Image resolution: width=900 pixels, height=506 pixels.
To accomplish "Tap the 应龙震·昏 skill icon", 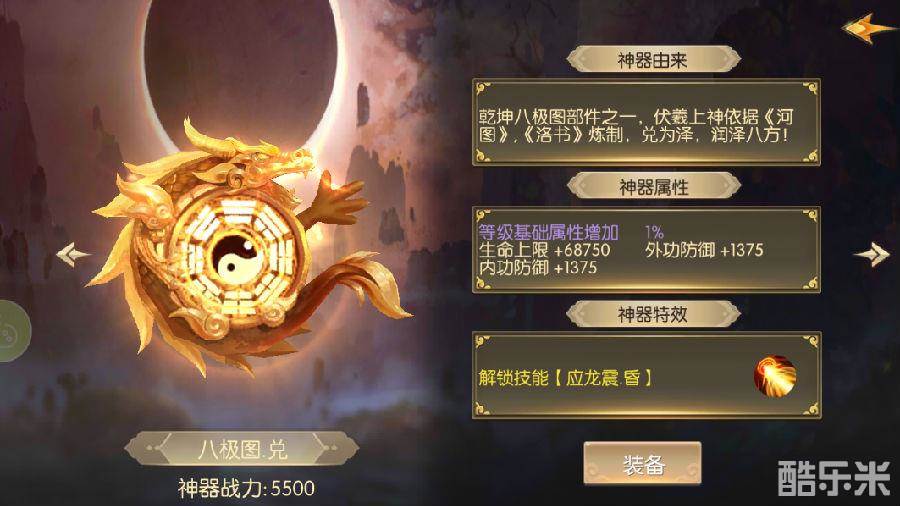I will tap(775, 376).
